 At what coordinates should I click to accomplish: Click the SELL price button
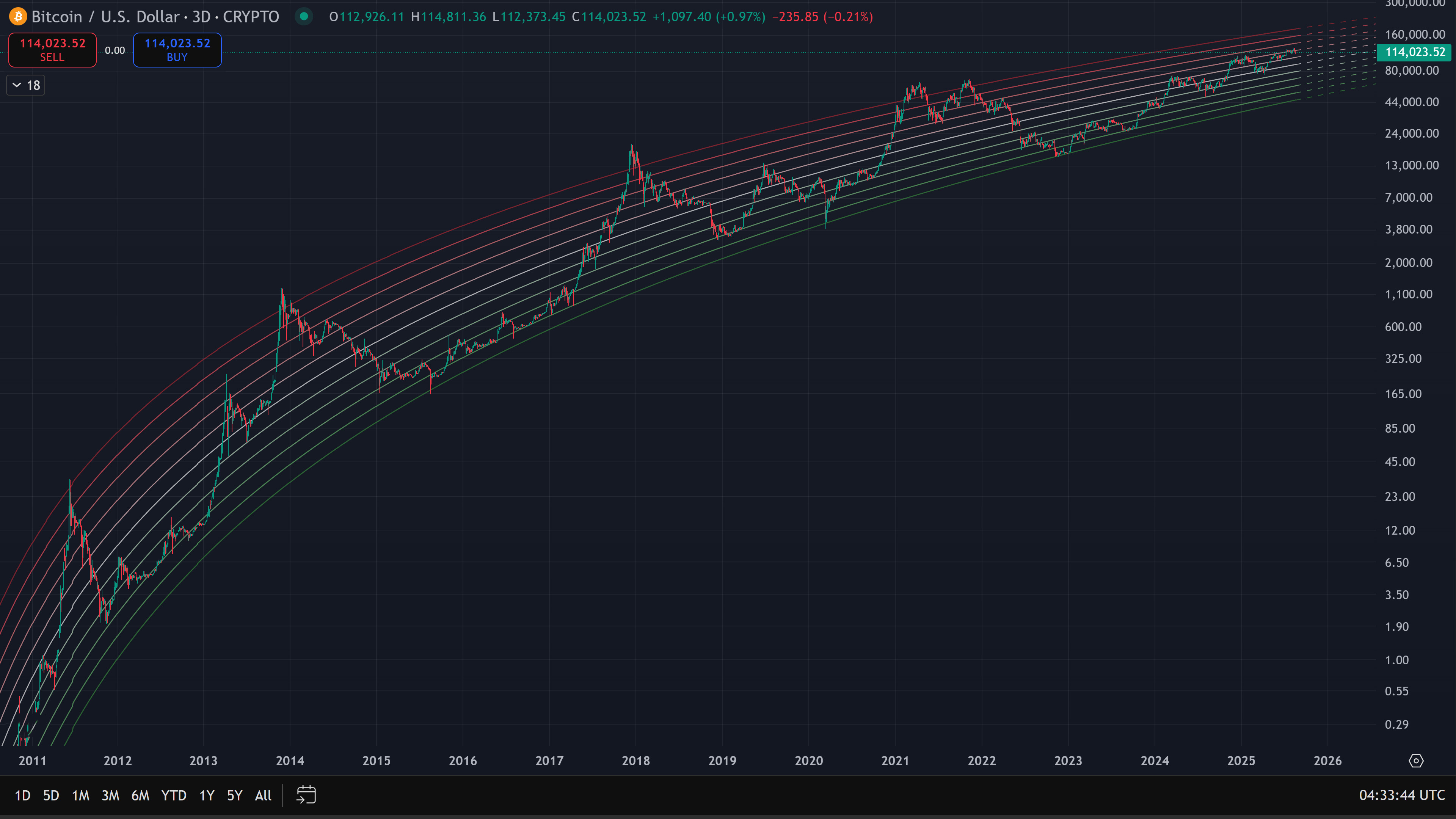(53, 50)
